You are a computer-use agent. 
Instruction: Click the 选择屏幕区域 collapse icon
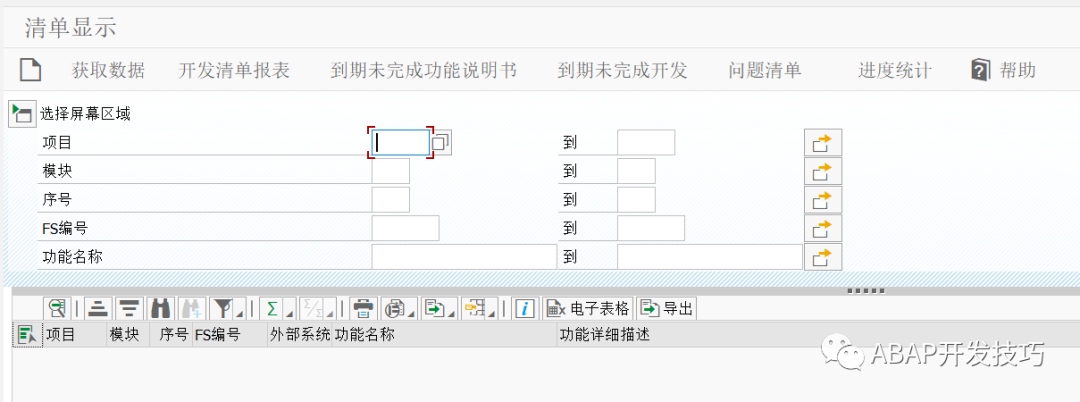[22, 114]
